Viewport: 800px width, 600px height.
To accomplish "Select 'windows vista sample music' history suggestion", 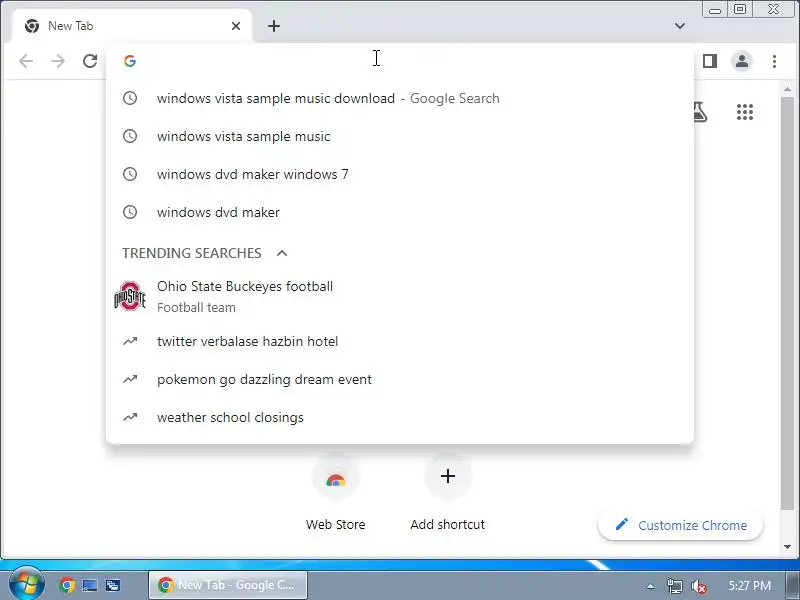I will (399, 136).
